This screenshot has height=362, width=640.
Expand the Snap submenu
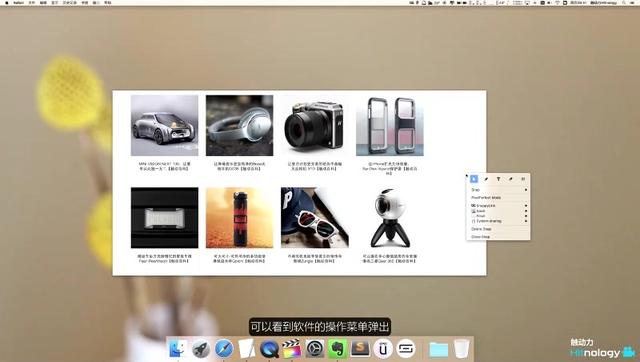pyautogui.click(x=498, y=190)
